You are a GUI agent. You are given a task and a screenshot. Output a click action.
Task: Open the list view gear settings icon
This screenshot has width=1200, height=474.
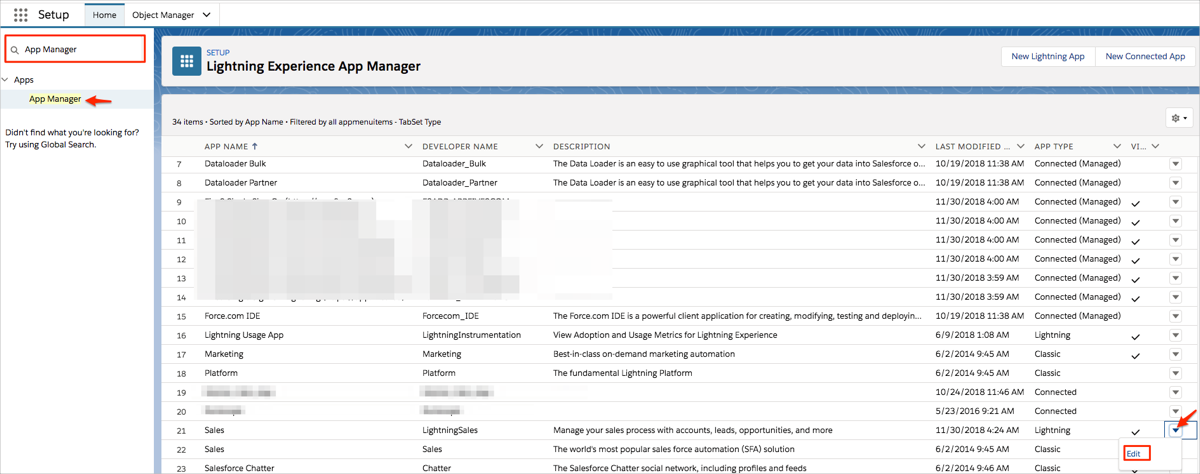point(1179,118)
